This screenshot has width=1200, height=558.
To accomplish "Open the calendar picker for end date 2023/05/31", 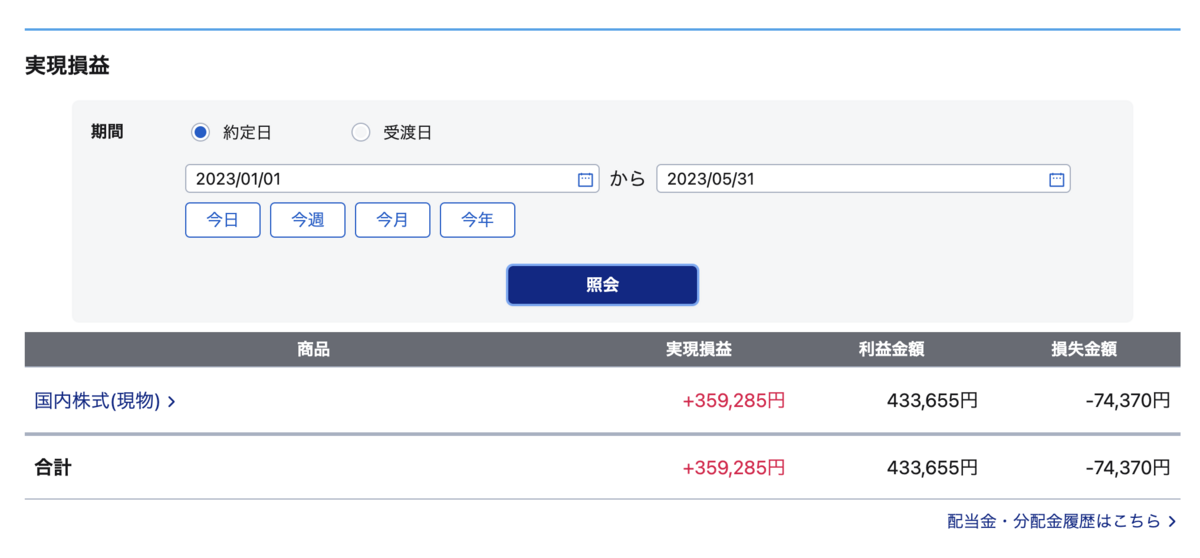I will pos(1056,179).
